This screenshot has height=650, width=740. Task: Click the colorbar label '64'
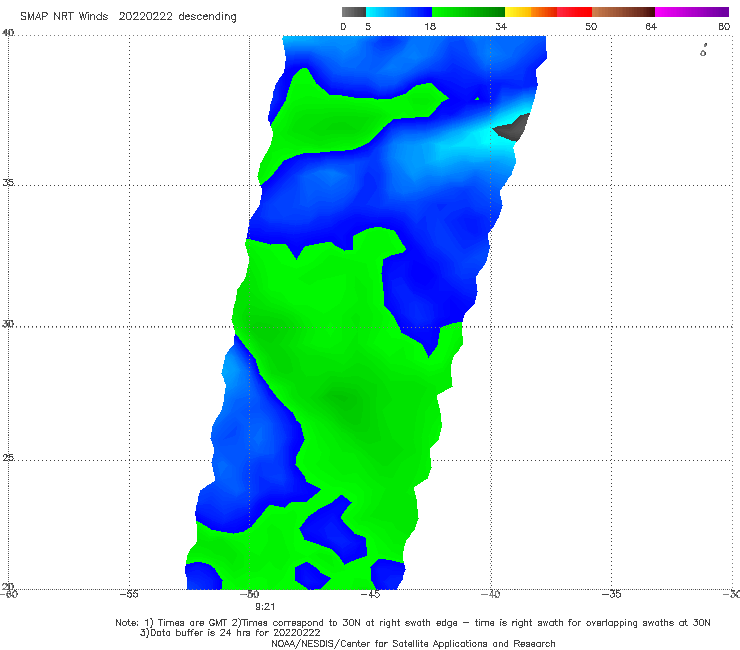(651, 26)
